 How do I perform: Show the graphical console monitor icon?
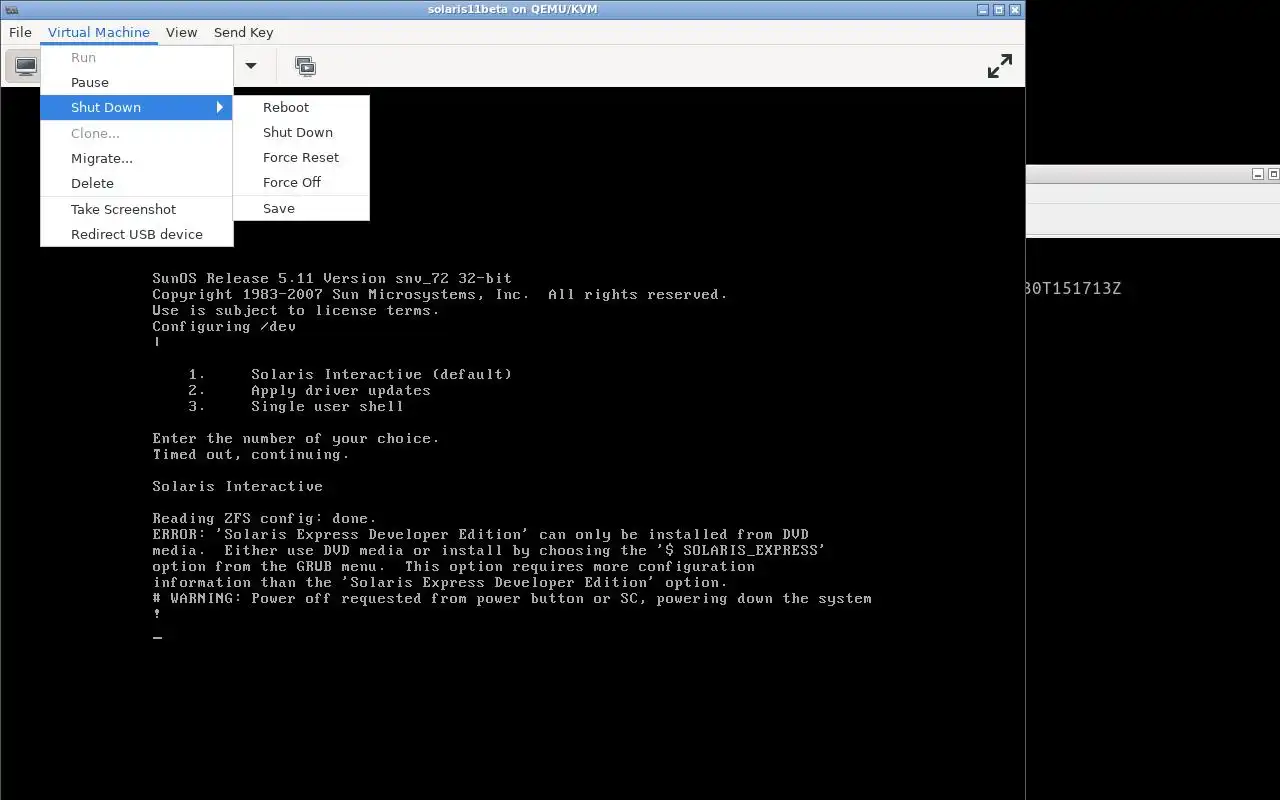(24, 66)
